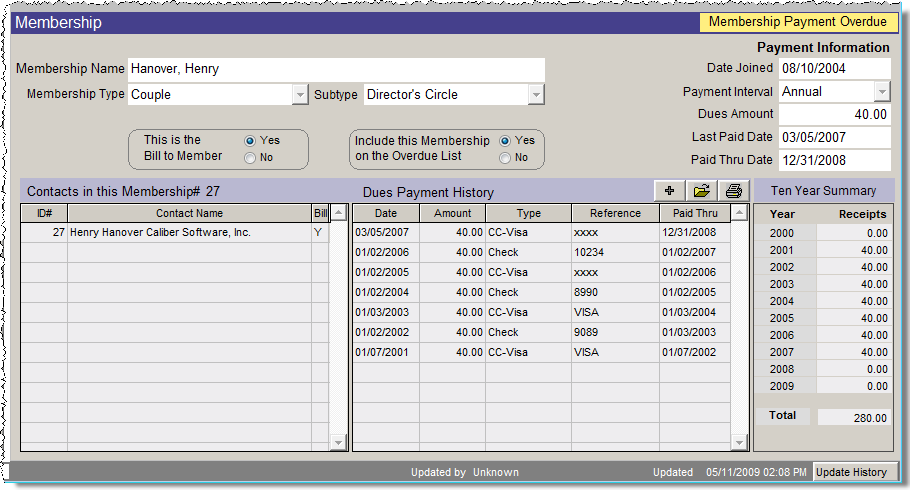Add a new dues payment record
This screenshot has width=910, height=490.
click(x=669, y=190)
